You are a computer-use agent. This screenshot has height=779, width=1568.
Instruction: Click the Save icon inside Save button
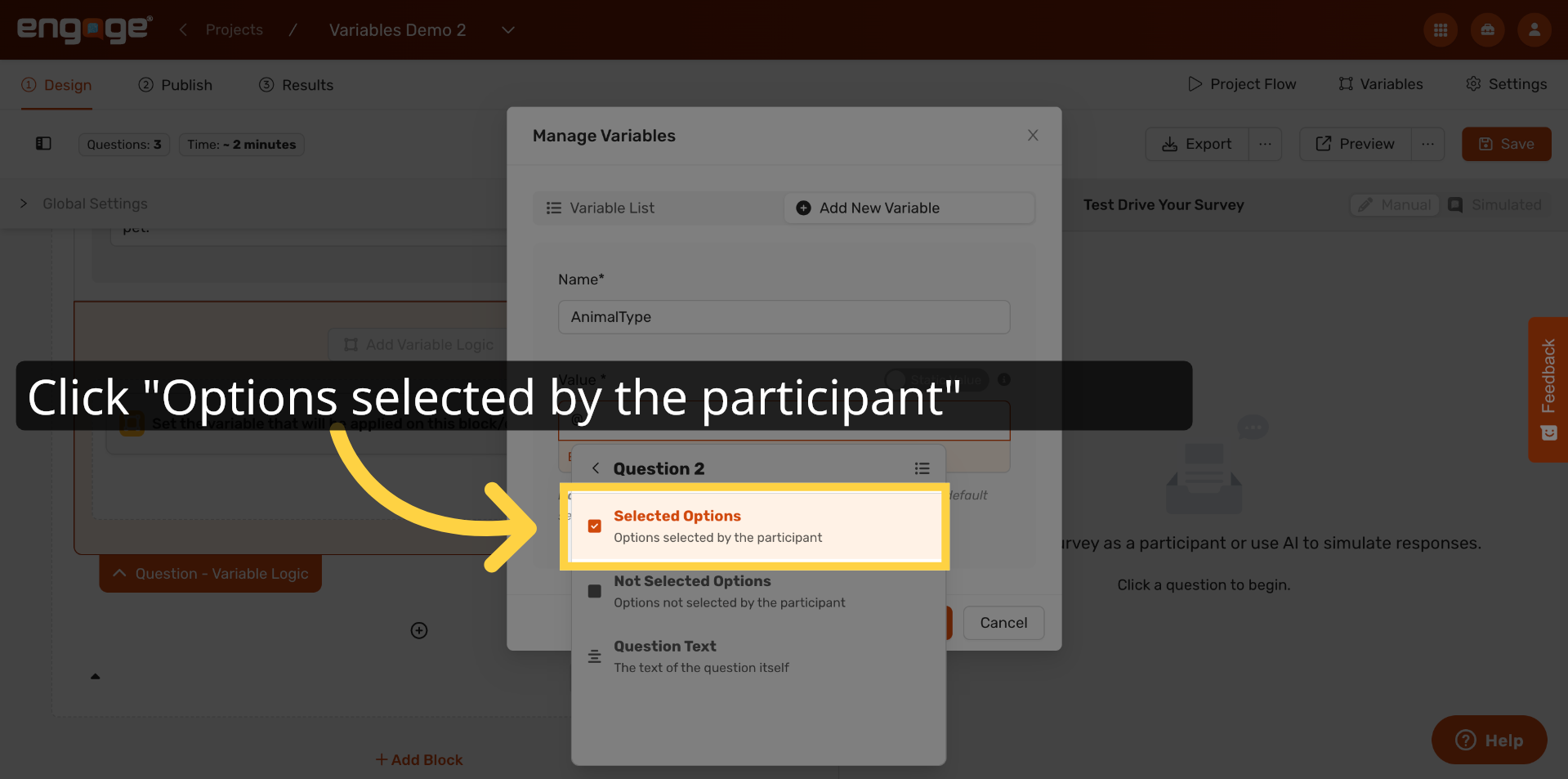coord(1485,144)
